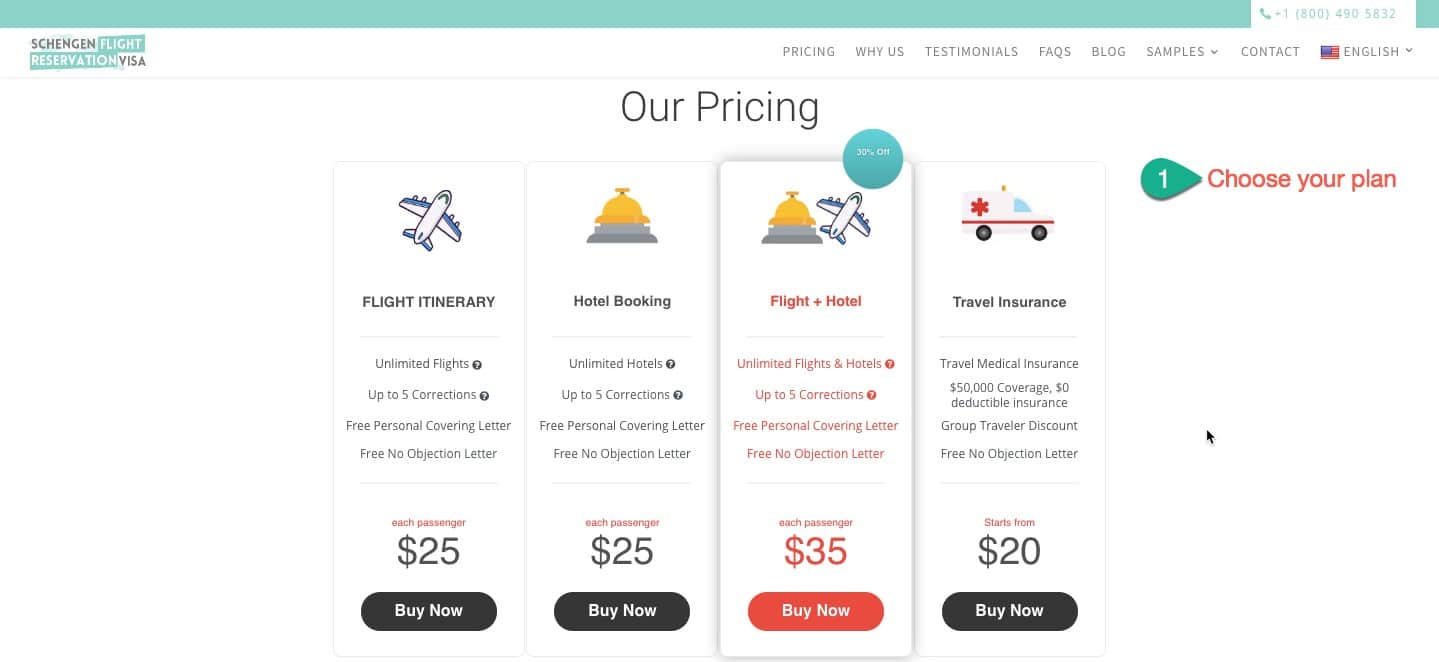Click red help icon beside Unlimited Flights & Hotels

pos(889,365)
